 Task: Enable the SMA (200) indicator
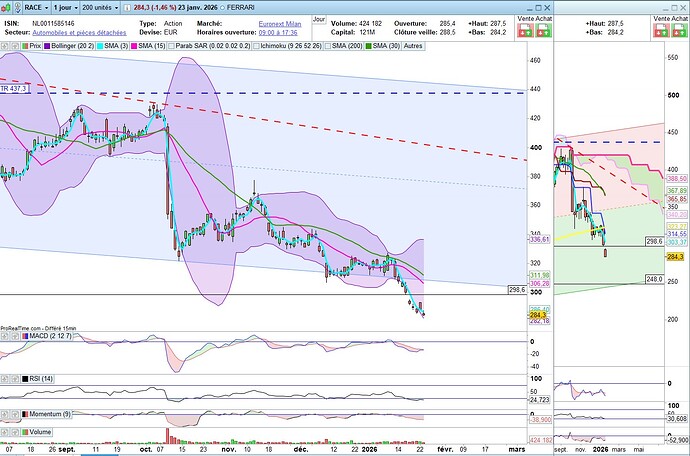click(x=344, y=46)
